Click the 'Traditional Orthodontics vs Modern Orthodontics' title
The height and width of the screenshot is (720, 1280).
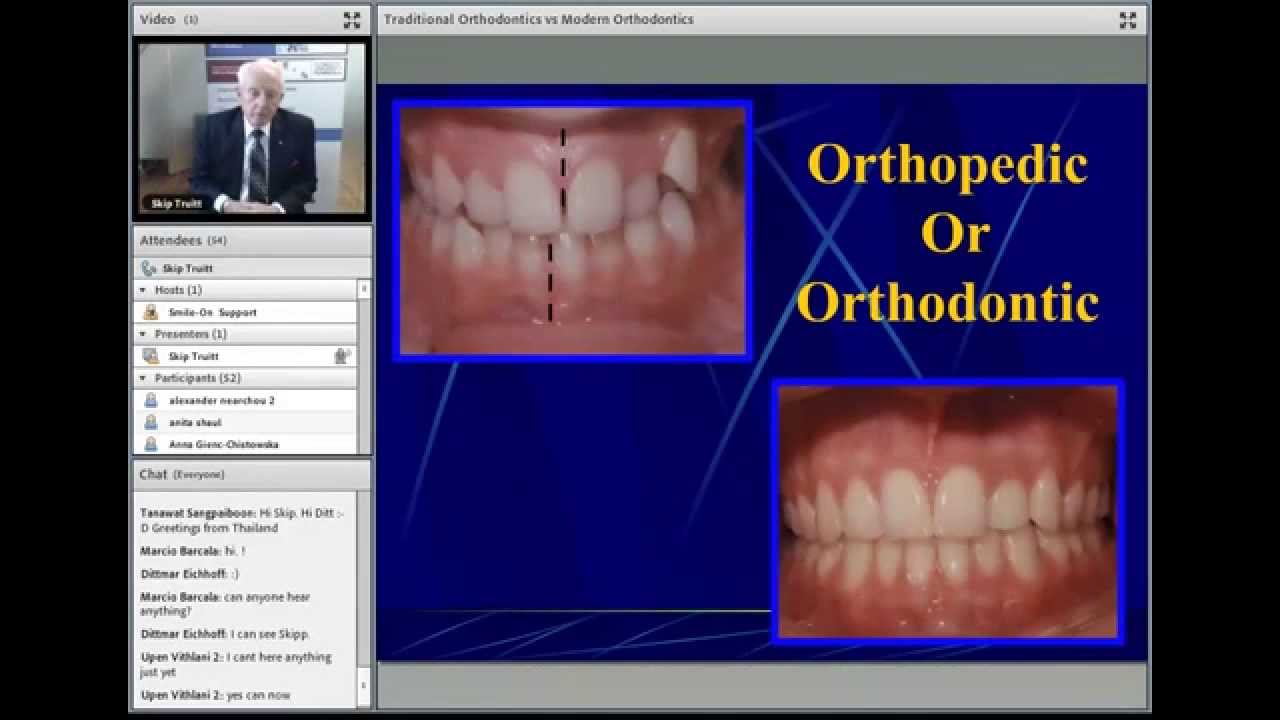[x=538, y=19]
